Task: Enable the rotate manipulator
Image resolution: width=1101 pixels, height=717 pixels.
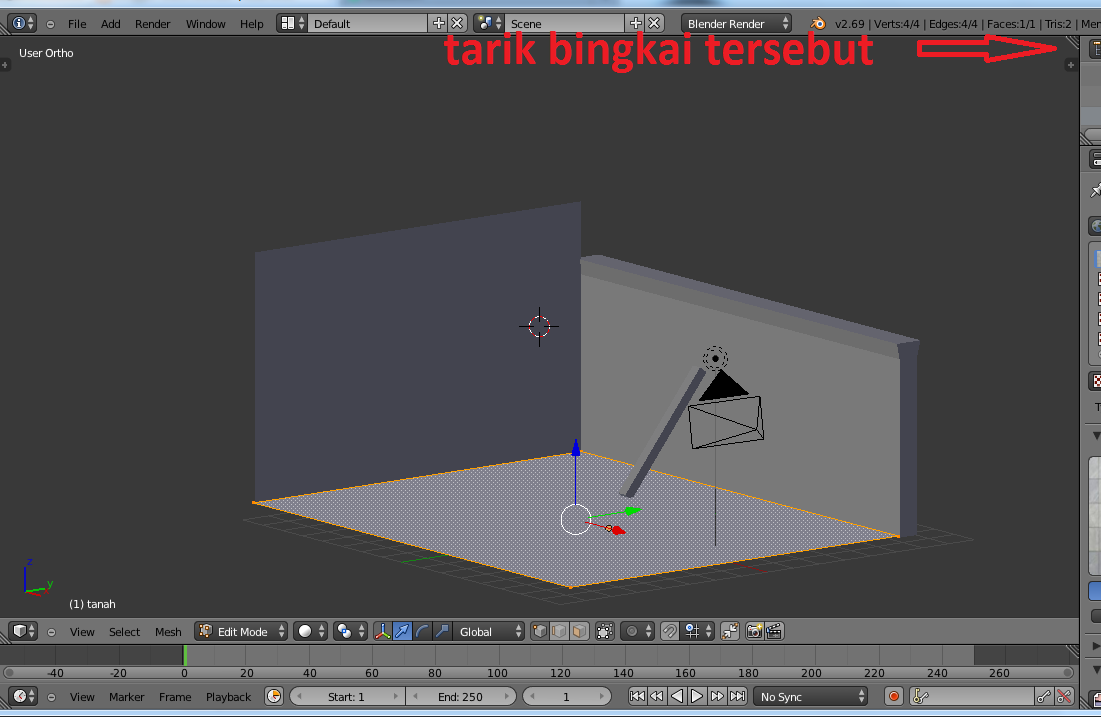Action: [422, 631]
